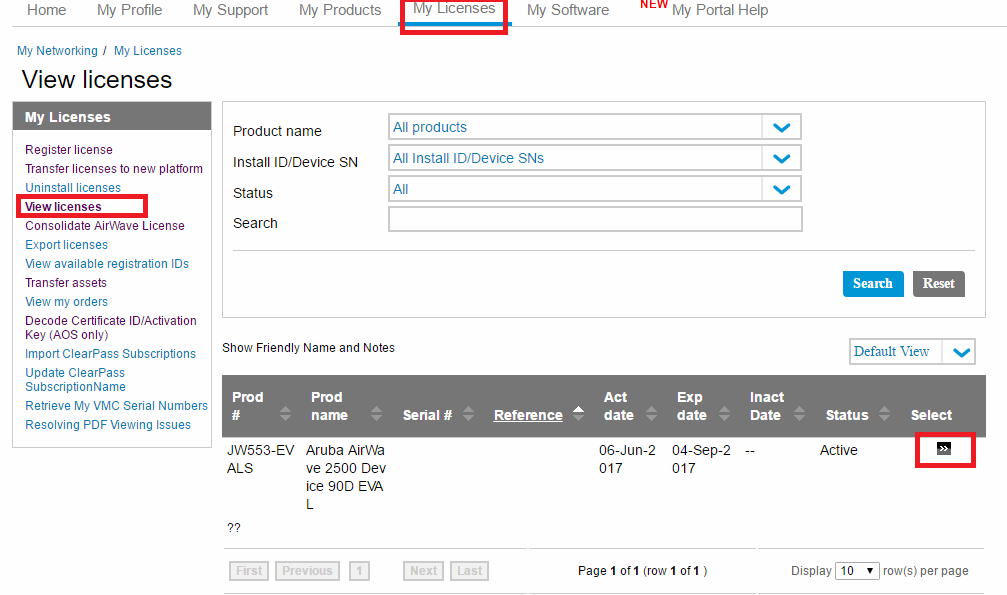
Task: Click the double-arrow select icon for JW553-EVALS row
Action: pos(943,448)
